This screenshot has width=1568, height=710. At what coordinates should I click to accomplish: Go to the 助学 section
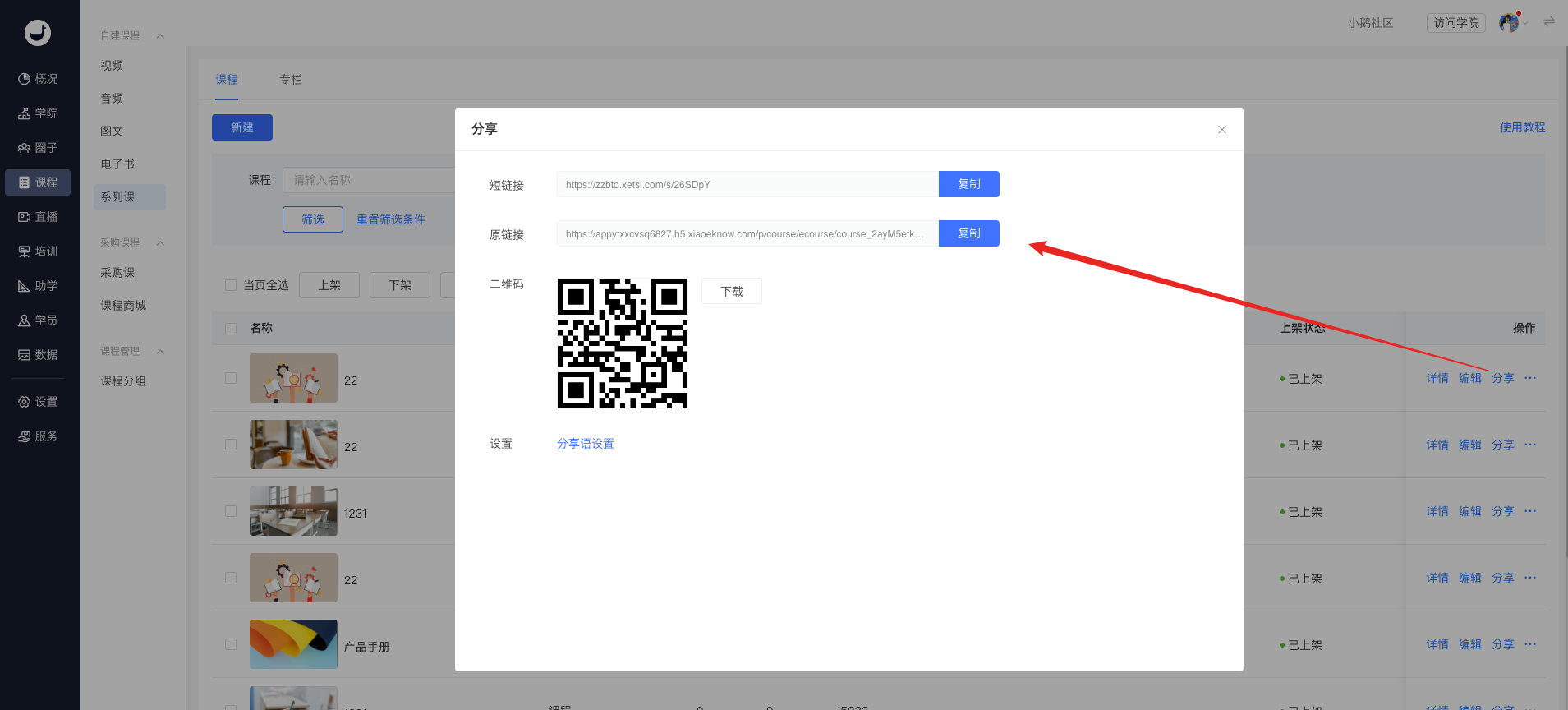(39, 286)
